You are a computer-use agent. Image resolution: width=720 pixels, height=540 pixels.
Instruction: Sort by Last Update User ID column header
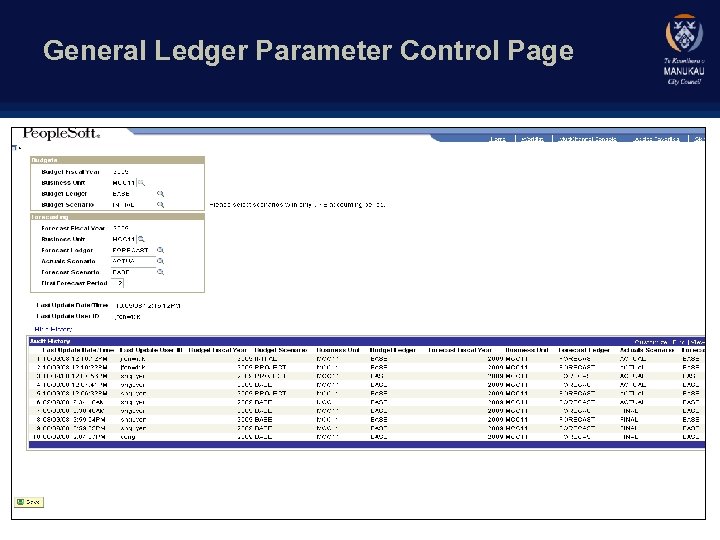[151, 350]
